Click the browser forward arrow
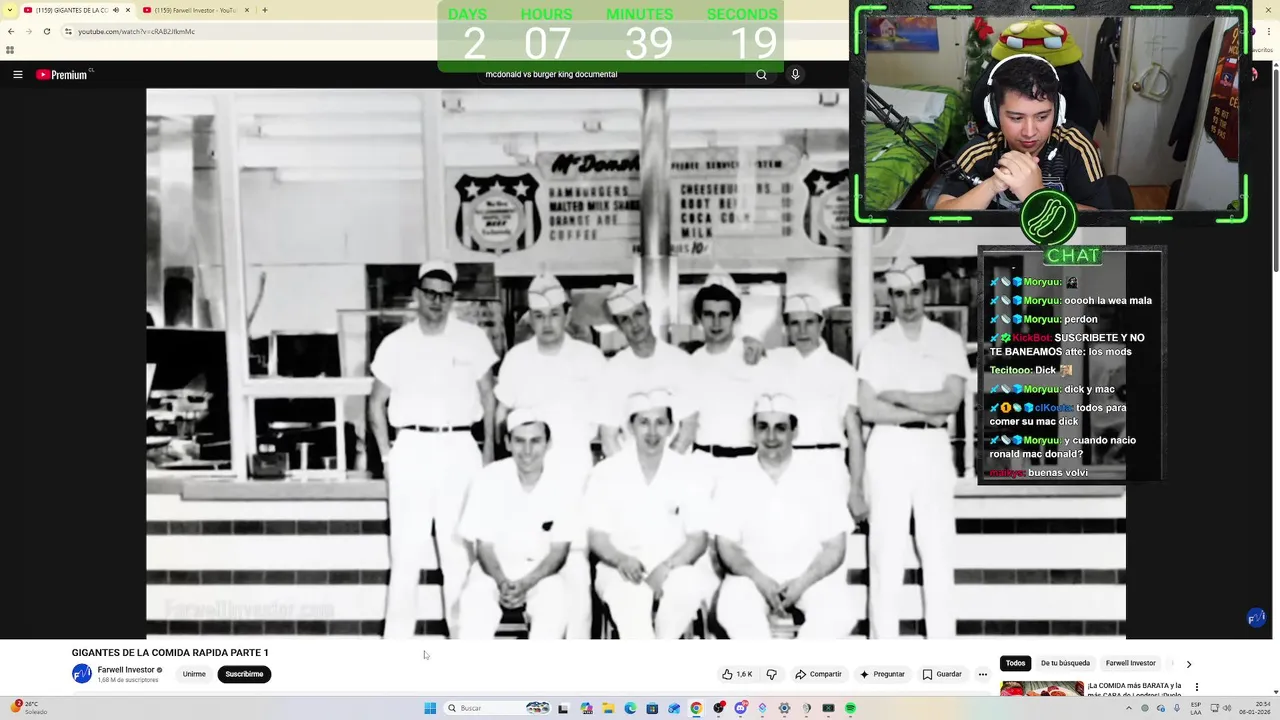Screen dimensions: 1280x720 point(28,31)
